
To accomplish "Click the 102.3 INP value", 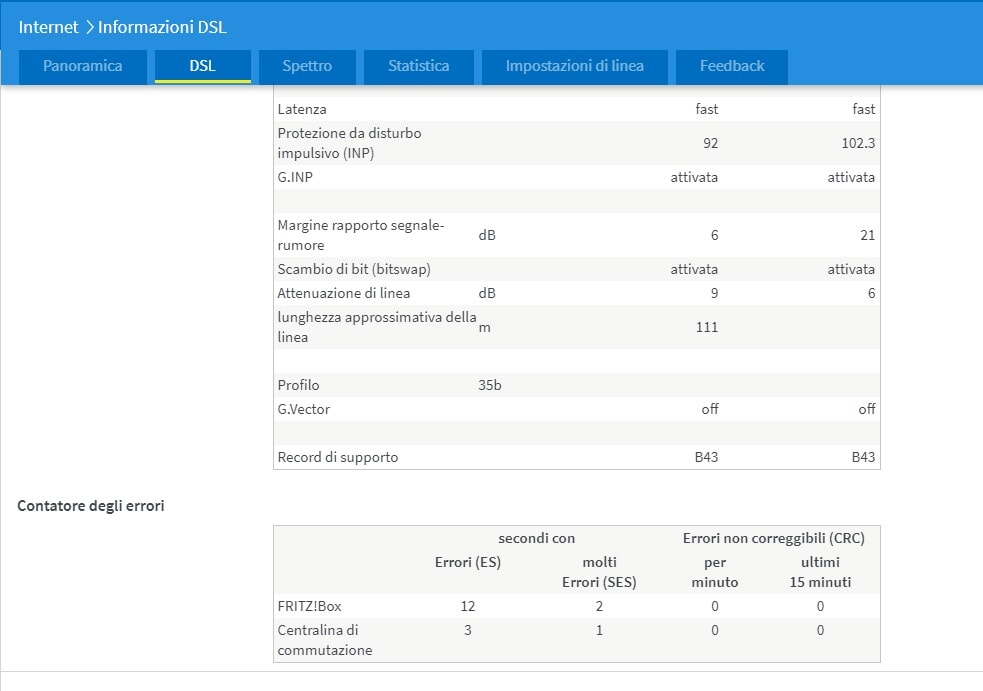I will 857,143.
